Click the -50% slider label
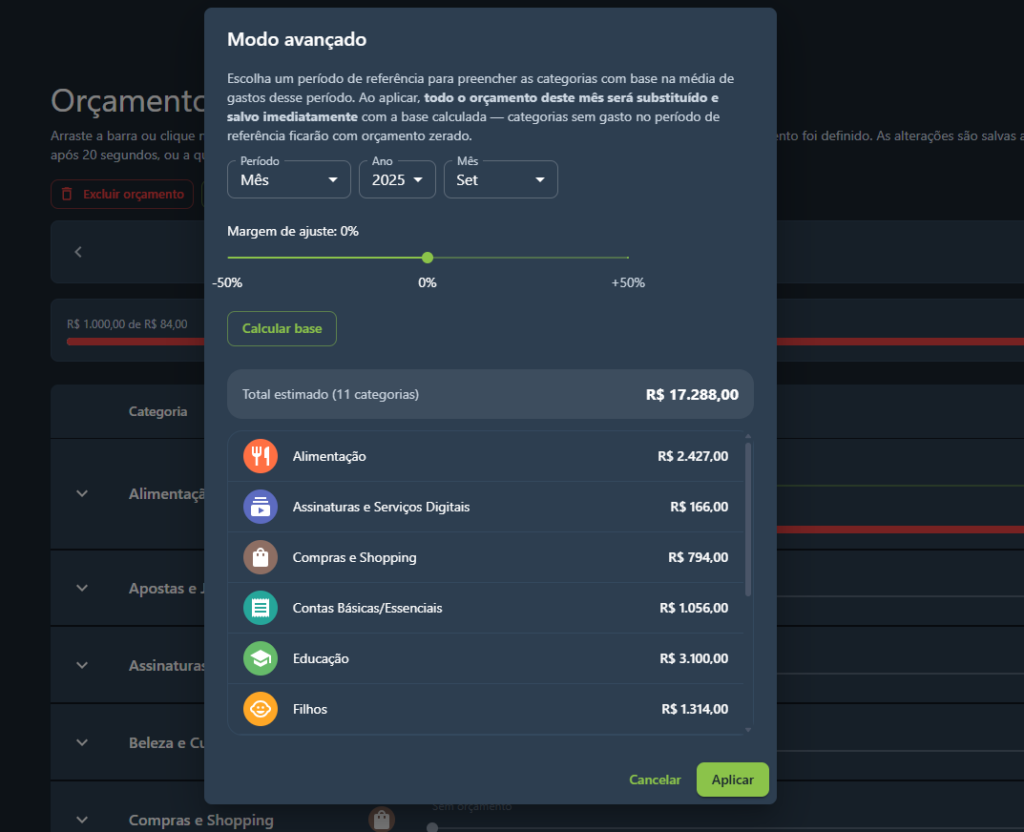Viewport: 1024px width, 832px height. pyautogui.click(x=227, y=283)
